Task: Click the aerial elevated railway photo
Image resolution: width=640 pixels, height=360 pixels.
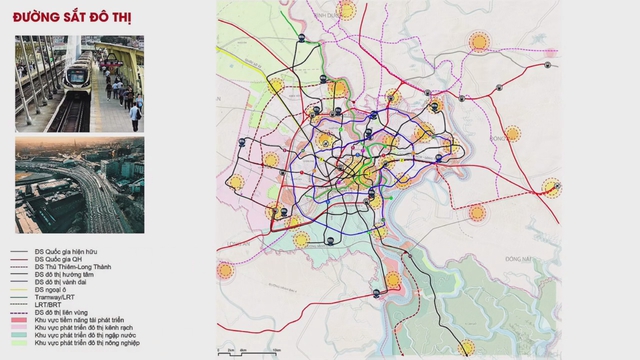Action: click(80, 185)
